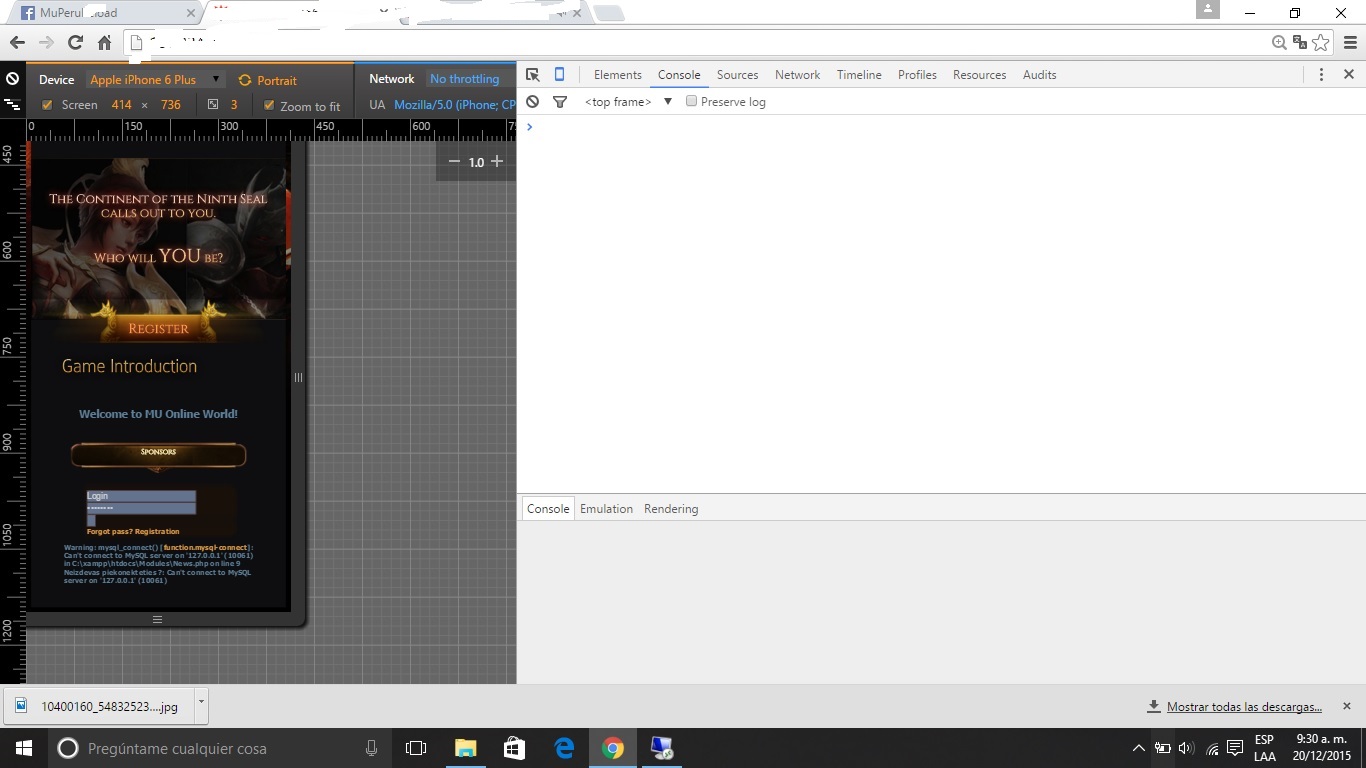Close the DevTools panel
The height and width of the screenshot is (768, 1366).
(1348, 75)
